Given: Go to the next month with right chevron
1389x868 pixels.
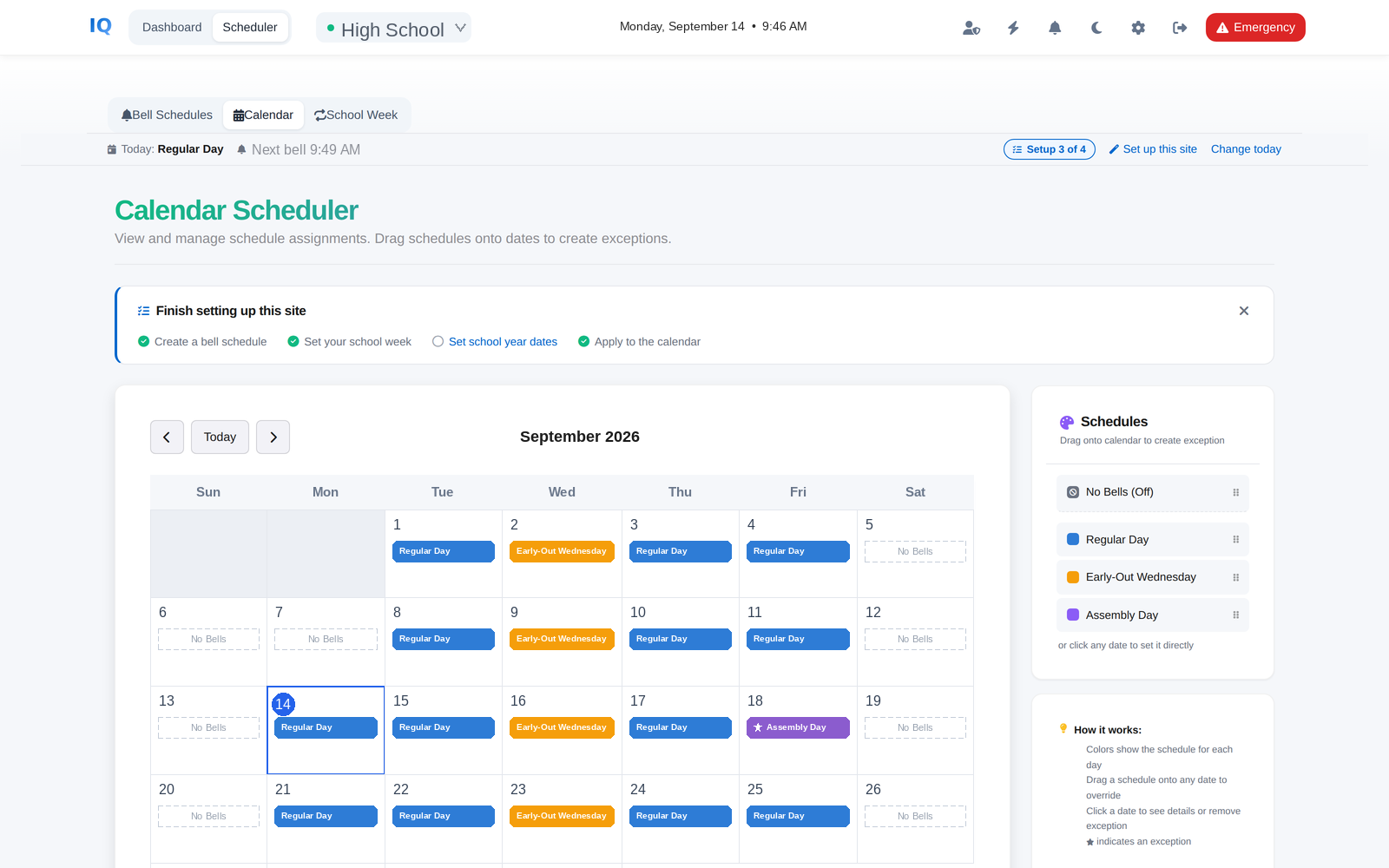Looking at the screenshot, I should 273,437.
